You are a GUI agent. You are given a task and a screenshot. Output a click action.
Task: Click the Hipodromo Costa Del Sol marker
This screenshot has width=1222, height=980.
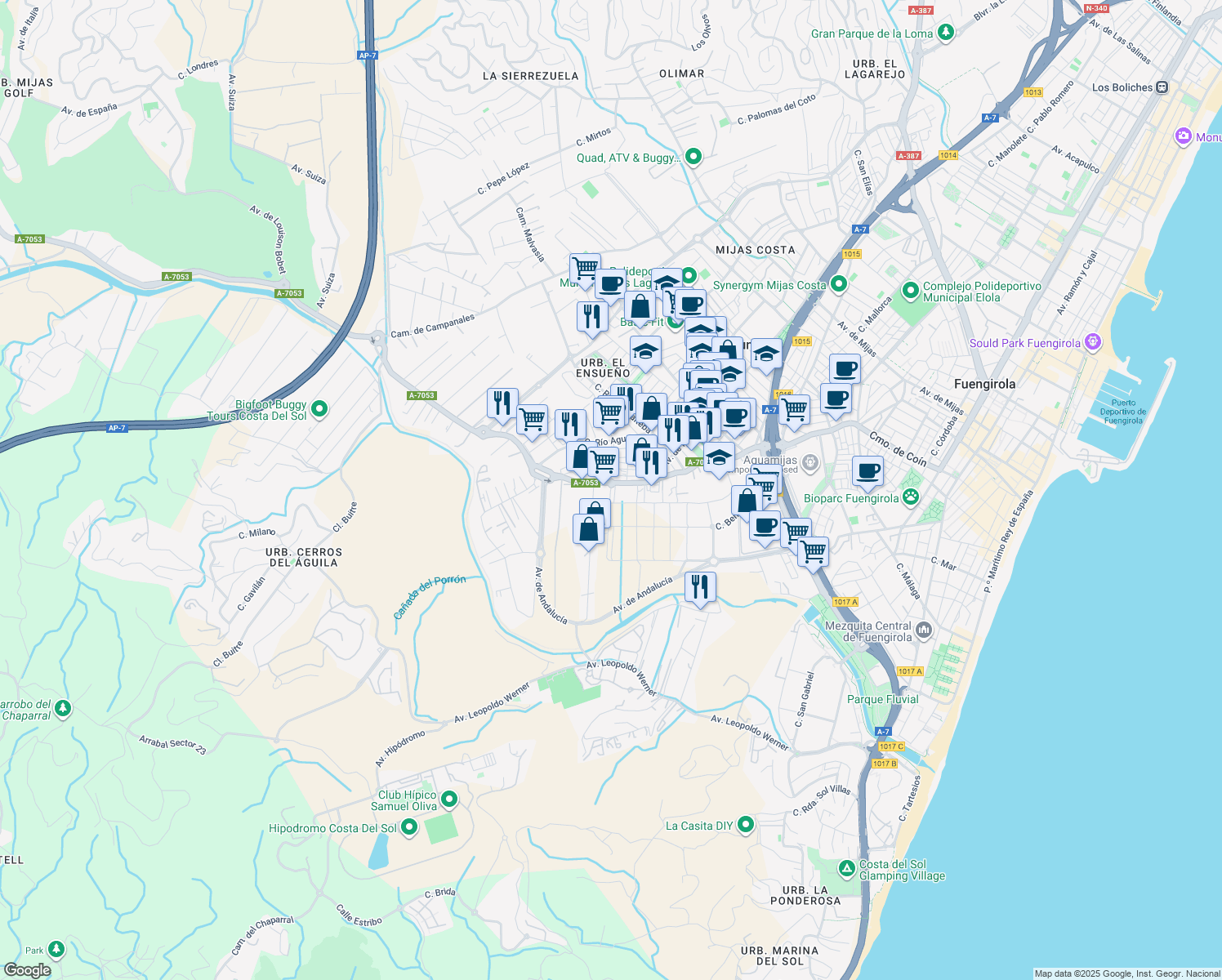408,827
